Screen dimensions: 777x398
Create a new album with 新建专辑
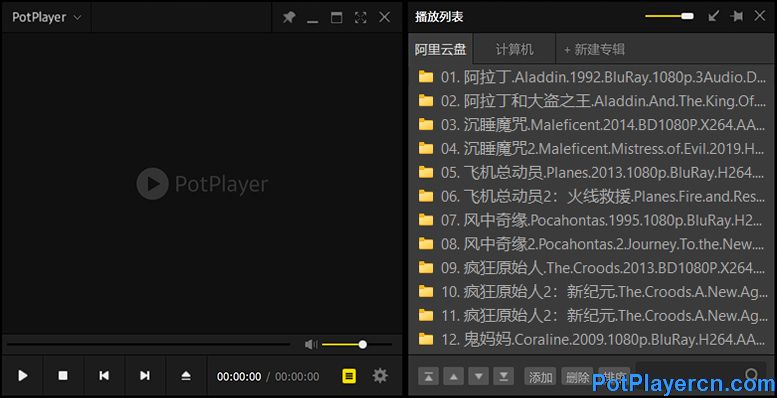point(594,49)
